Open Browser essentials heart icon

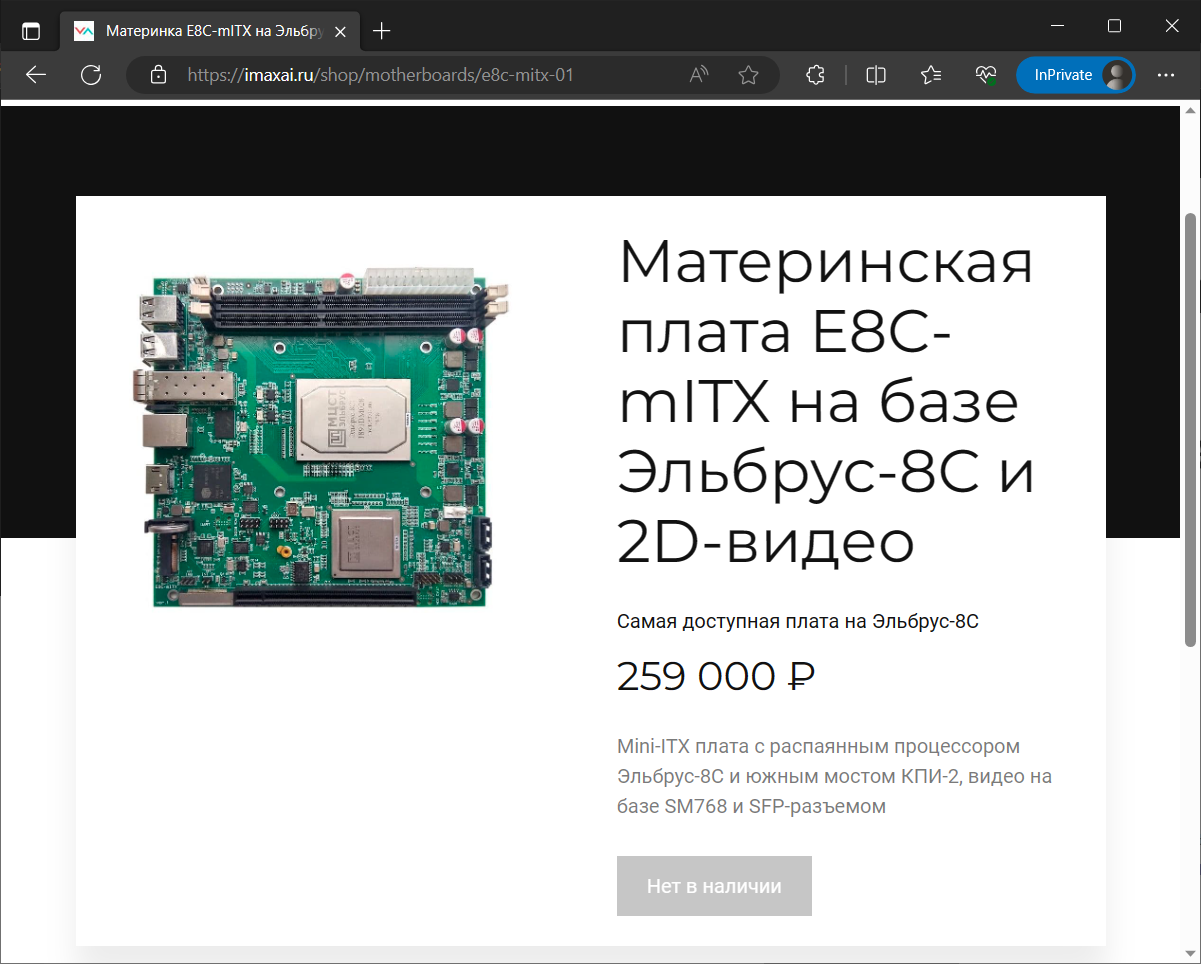click(x=986, y=75)
